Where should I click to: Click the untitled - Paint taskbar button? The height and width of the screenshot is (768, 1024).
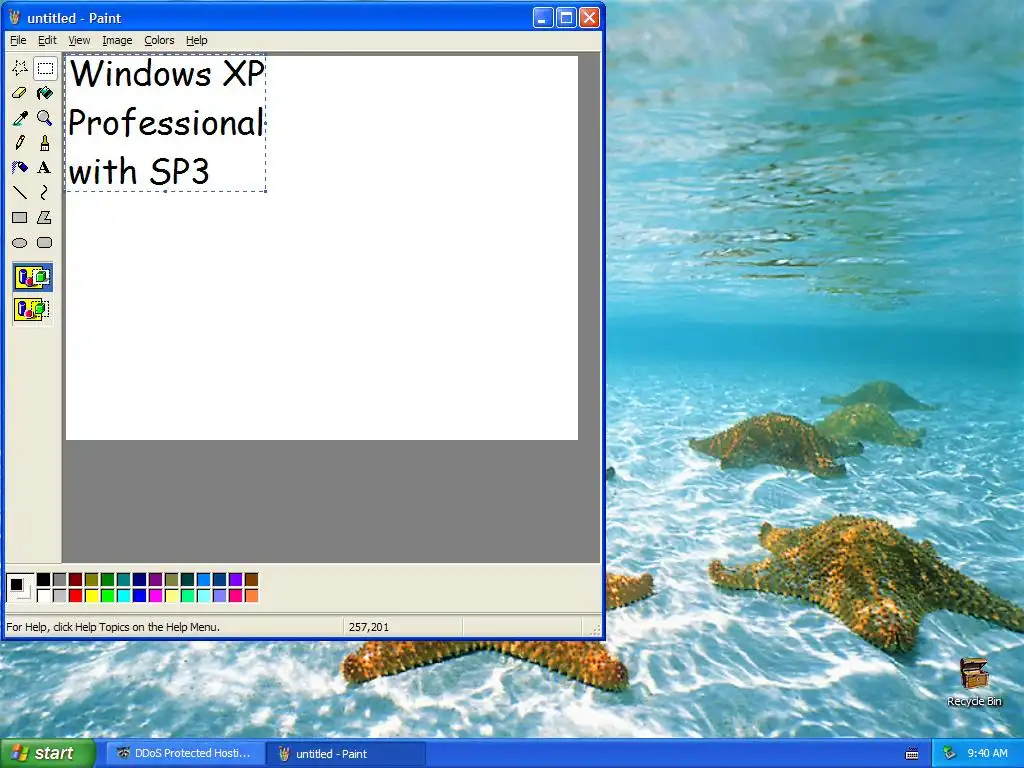click(346, 754)
